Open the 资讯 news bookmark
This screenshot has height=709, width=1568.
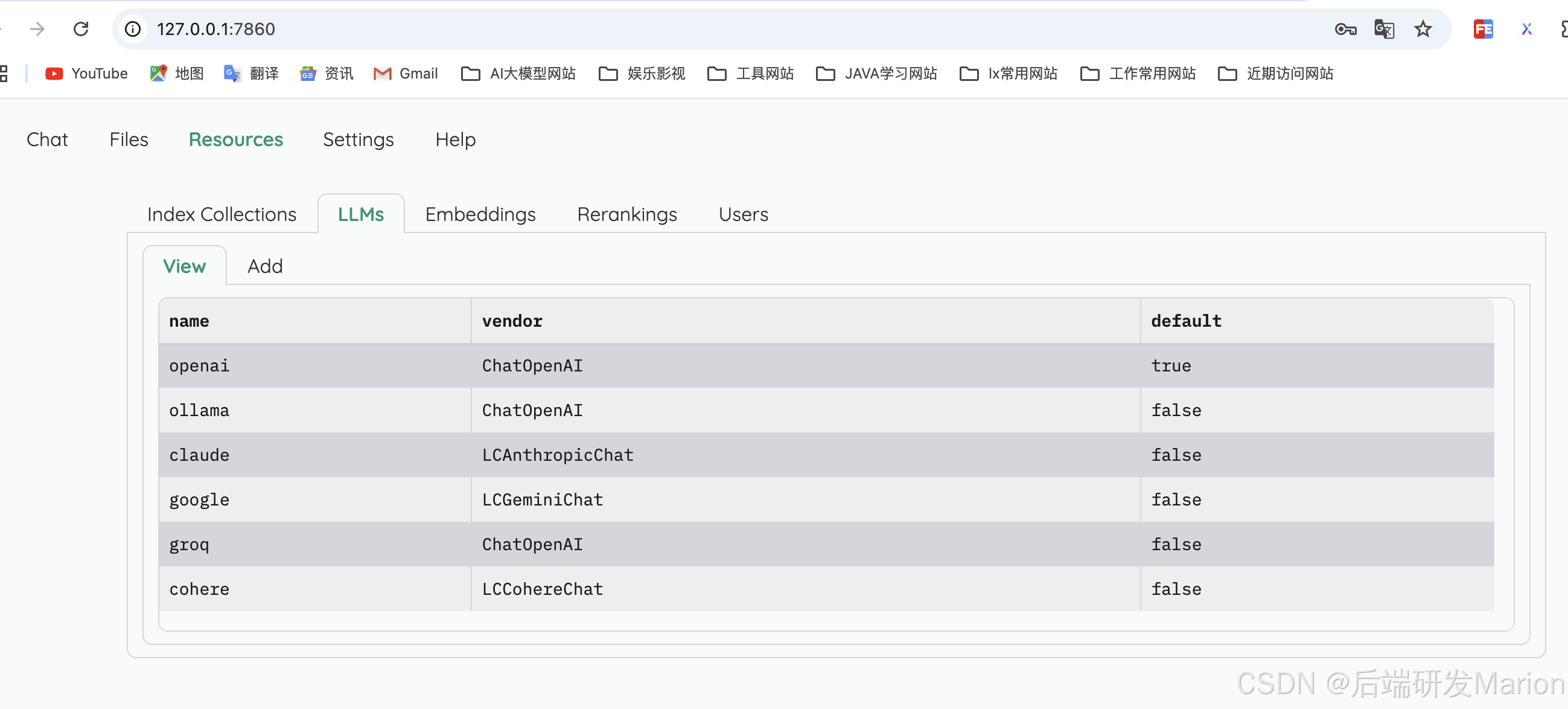click(x=327, y=74)
